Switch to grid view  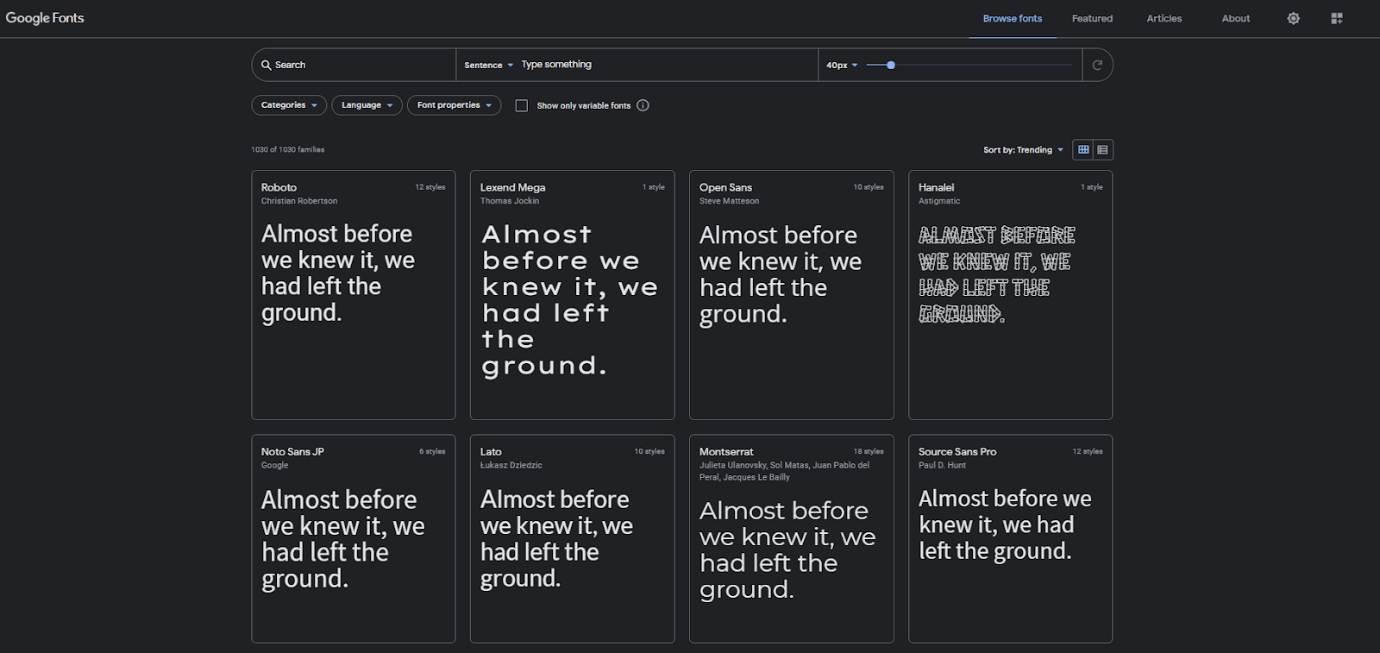[1083, 150]
